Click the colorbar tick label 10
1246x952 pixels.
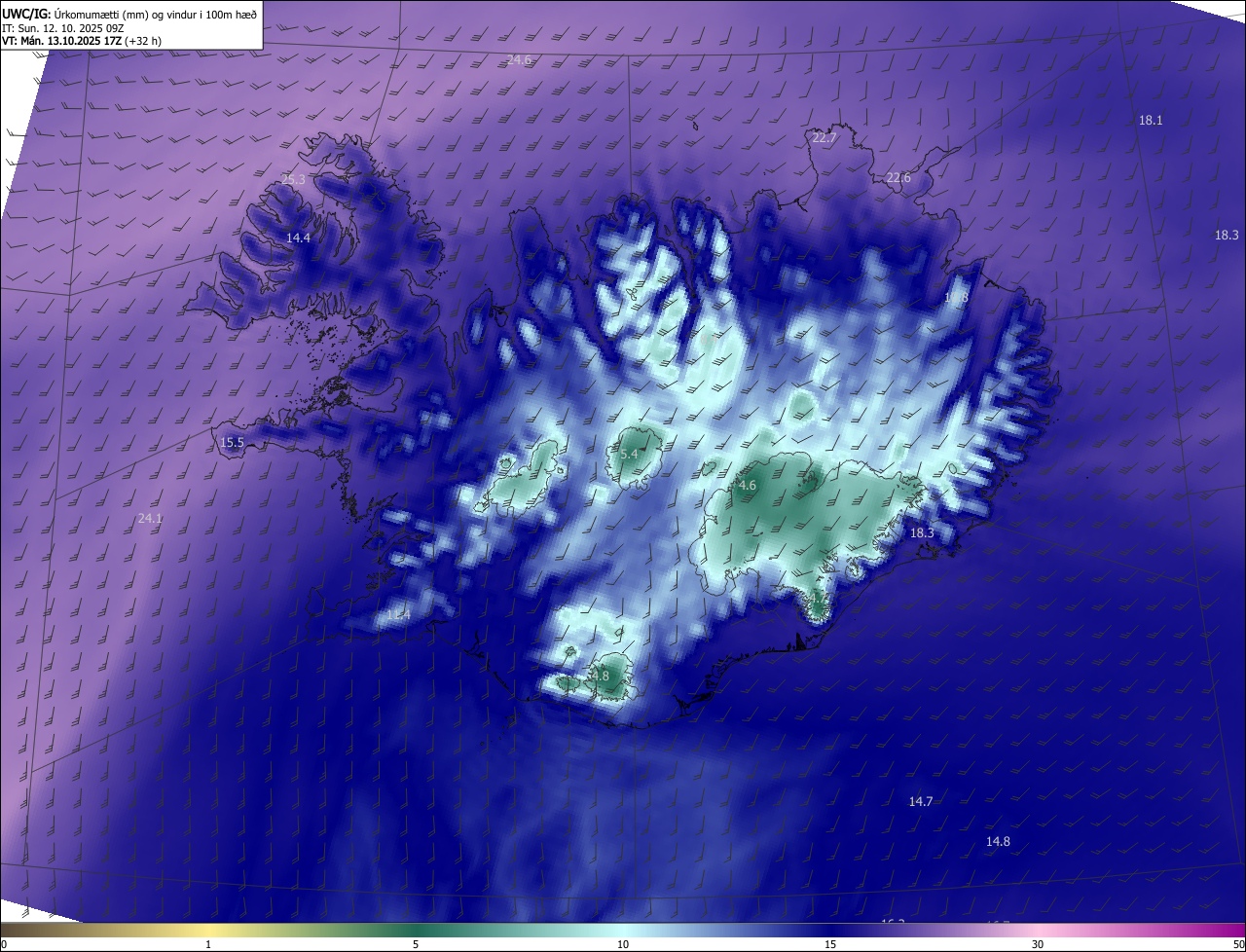623,944
